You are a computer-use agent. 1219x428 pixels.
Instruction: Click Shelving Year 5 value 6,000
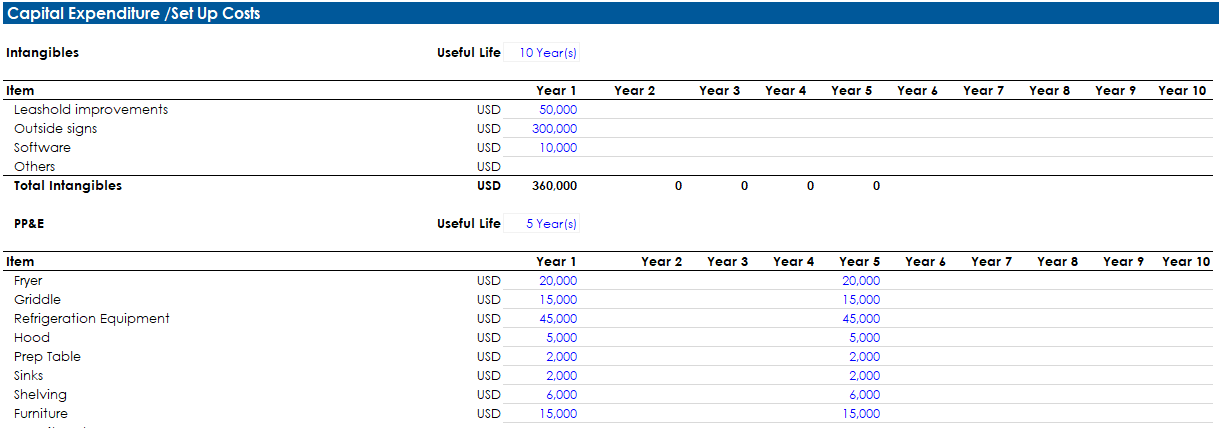tap(864, 395)
